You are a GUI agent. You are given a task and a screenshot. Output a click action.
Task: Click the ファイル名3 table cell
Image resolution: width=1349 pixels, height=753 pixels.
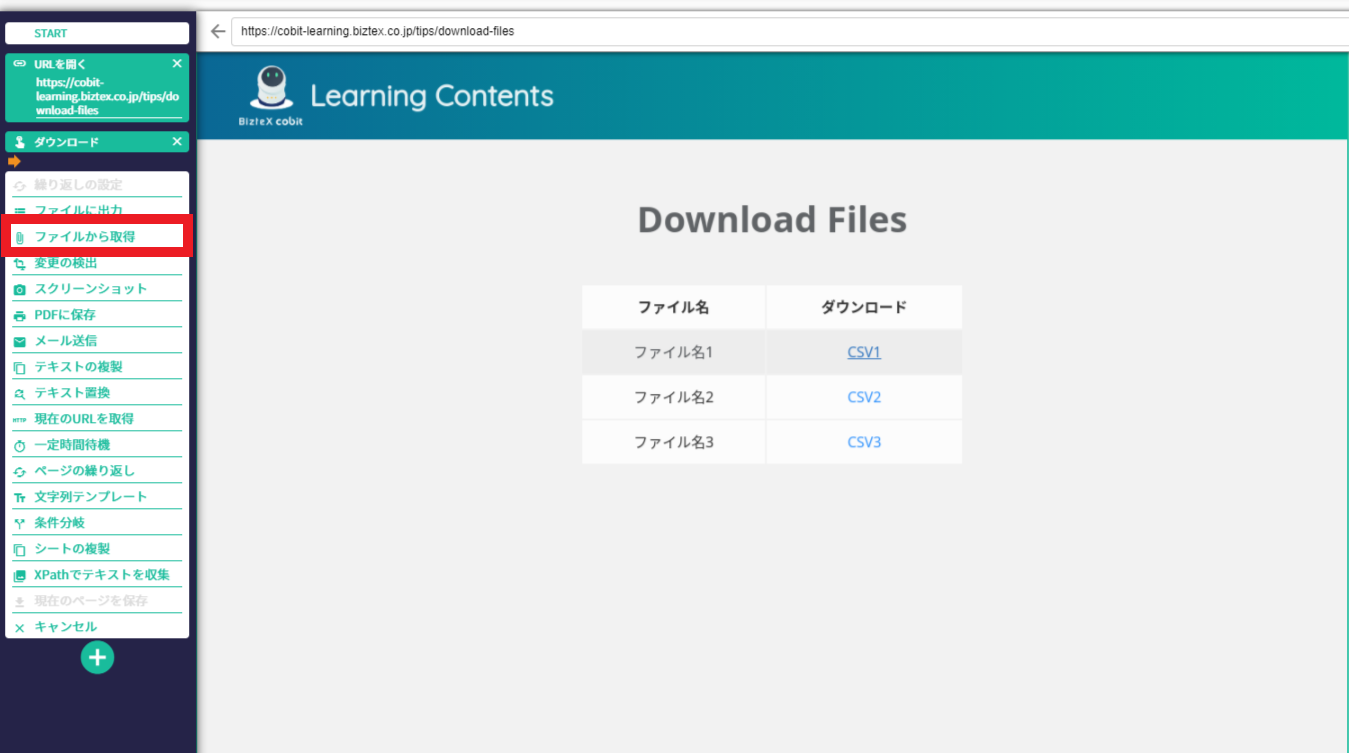pos(674,442)
